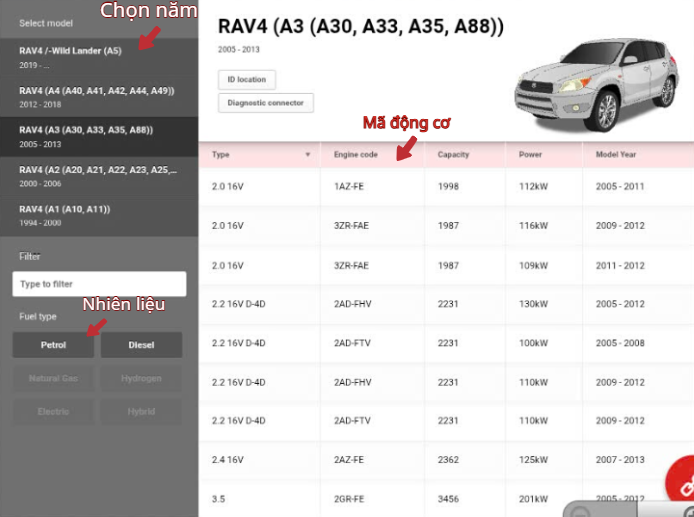Viewport: 694px width, 517px height.
Task: Sort by Engine code column header
Action: click(356, 155)
